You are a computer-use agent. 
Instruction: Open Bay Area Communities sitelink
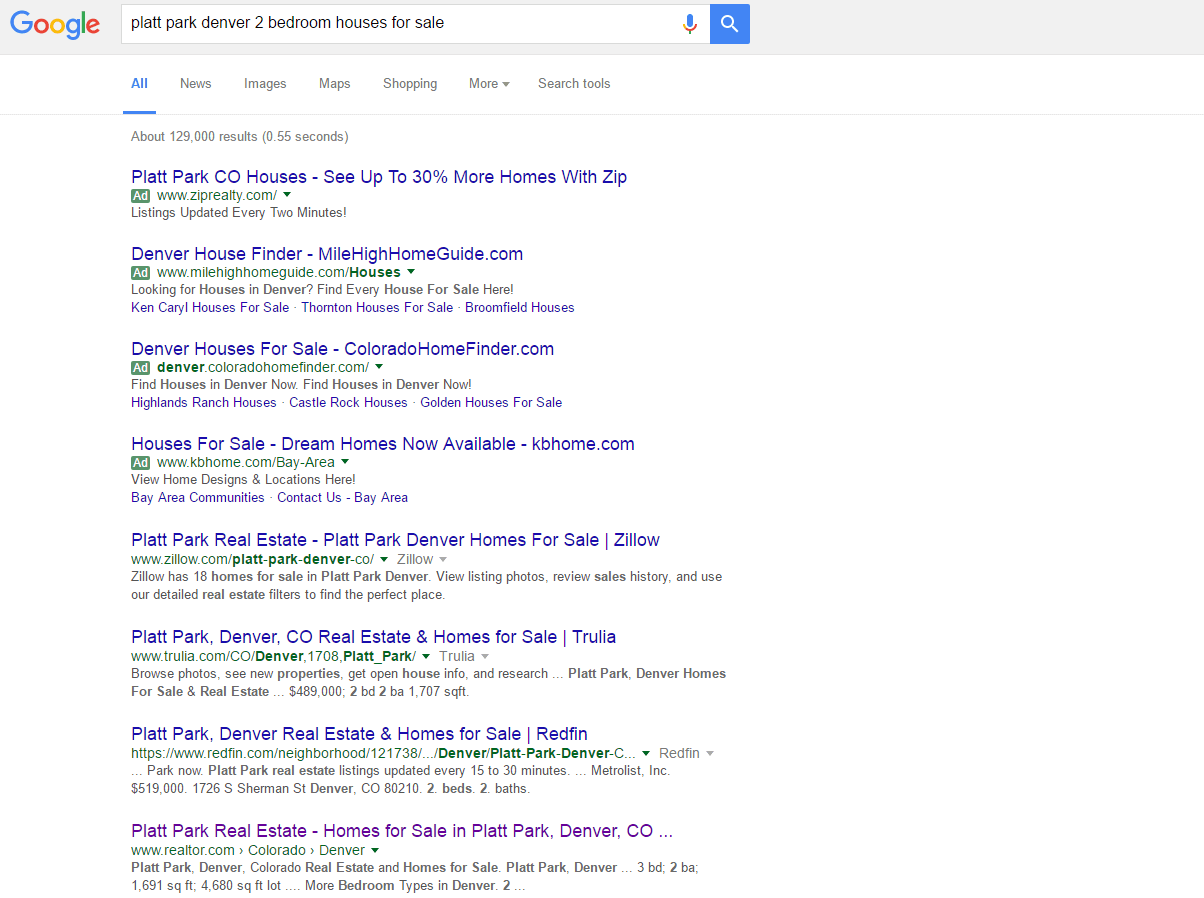click(198, 498)
